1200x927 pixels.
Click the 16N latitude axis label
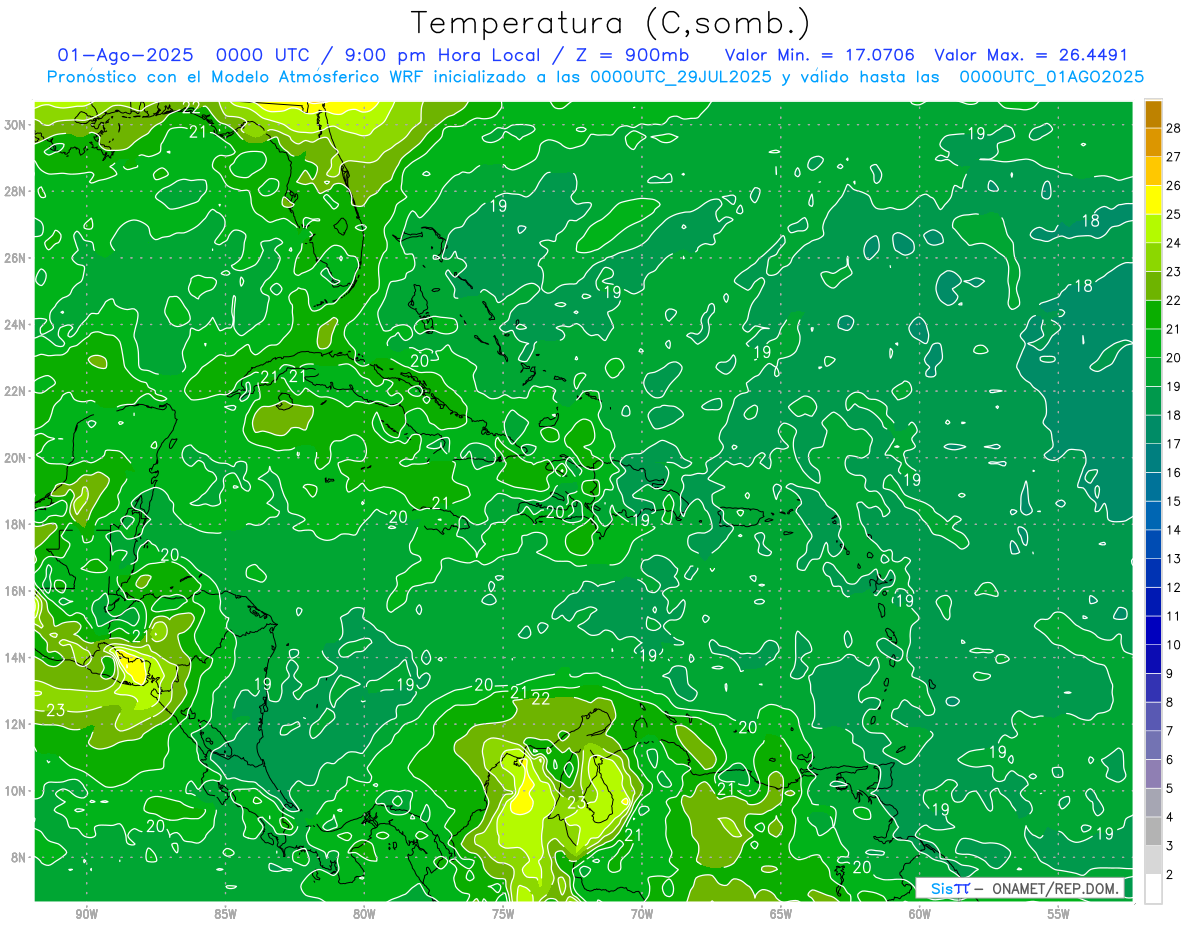click(x=16, y=590)
